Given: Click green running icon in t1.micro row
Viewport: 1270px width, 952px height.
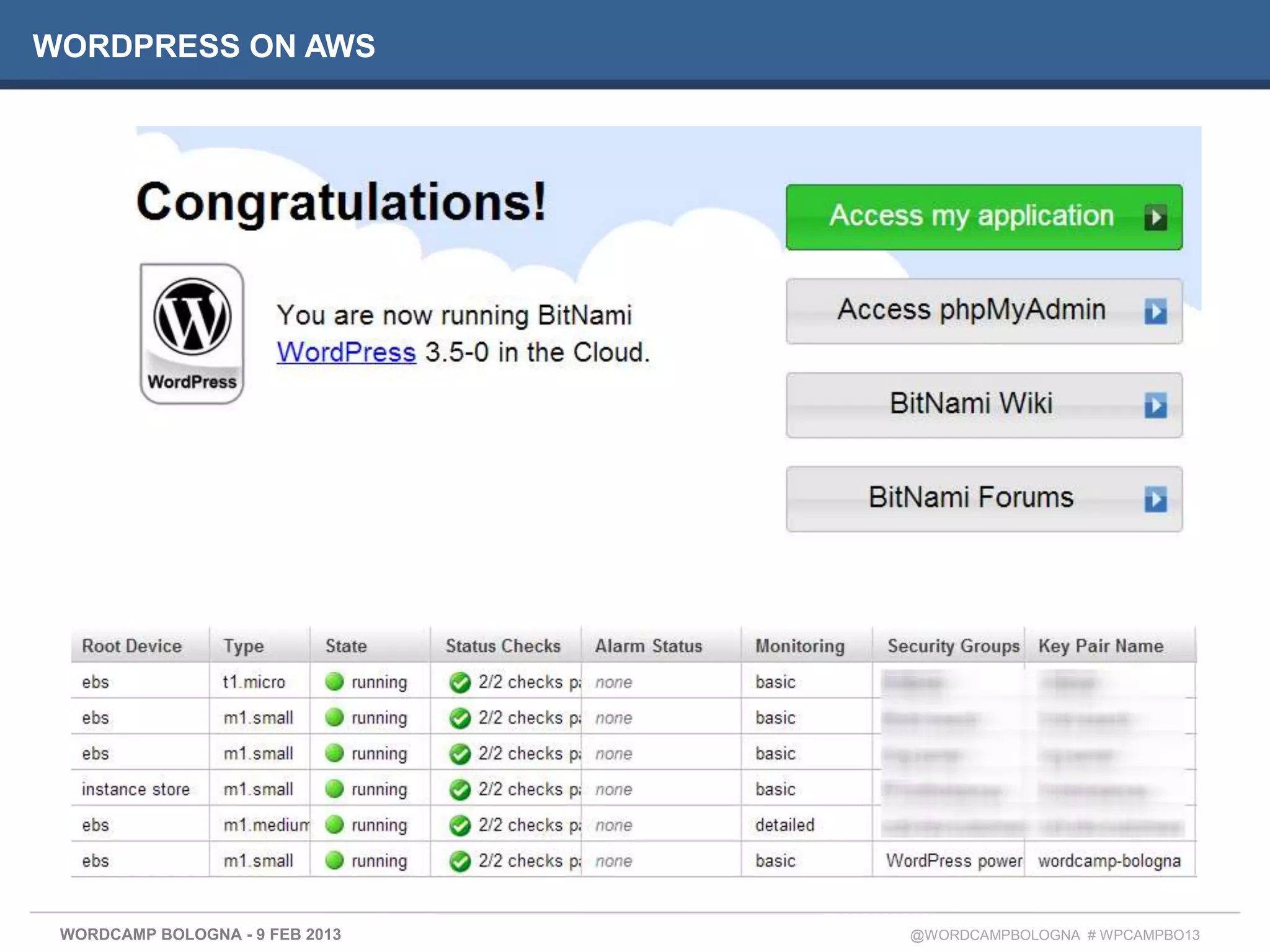Looking at the screenshot, I should [334, 681].
